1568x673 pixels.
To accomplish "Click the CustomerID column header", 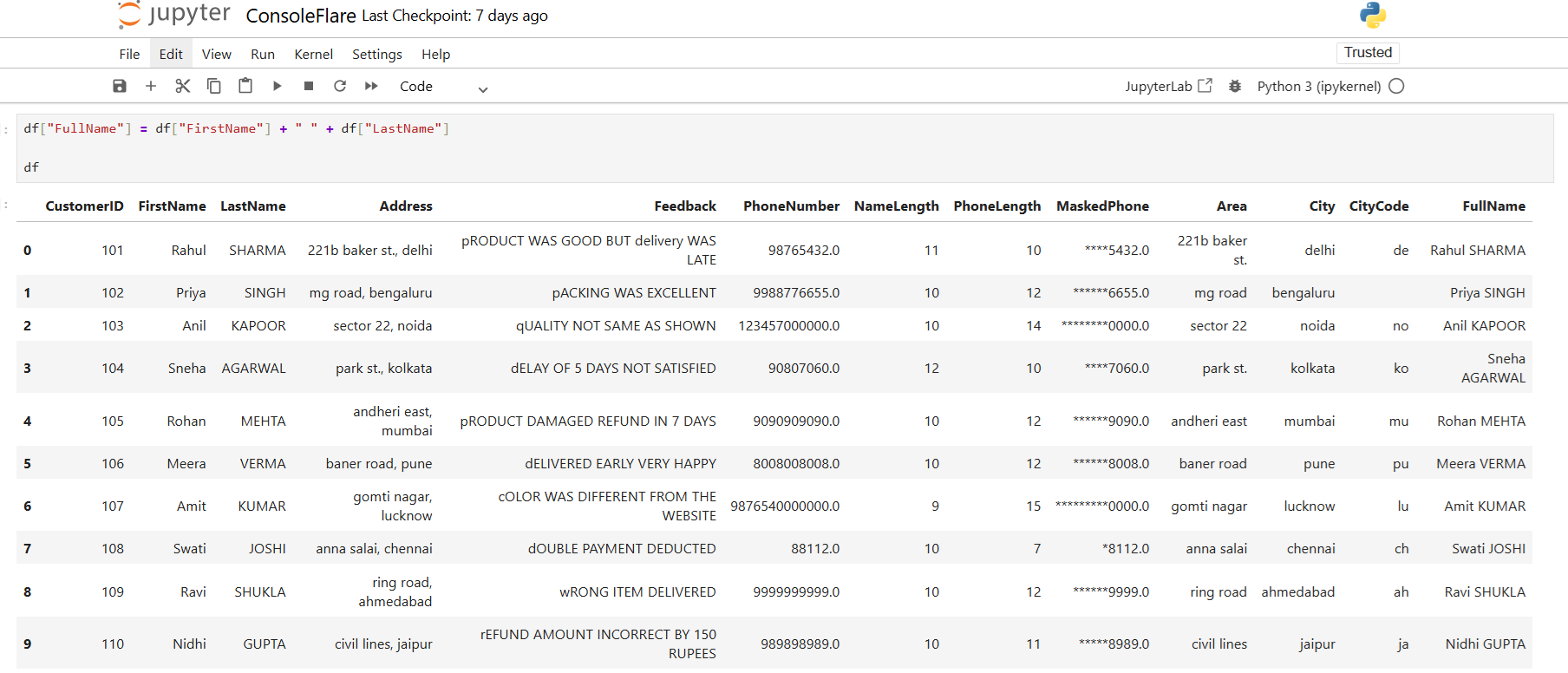I will click(84, 206).
